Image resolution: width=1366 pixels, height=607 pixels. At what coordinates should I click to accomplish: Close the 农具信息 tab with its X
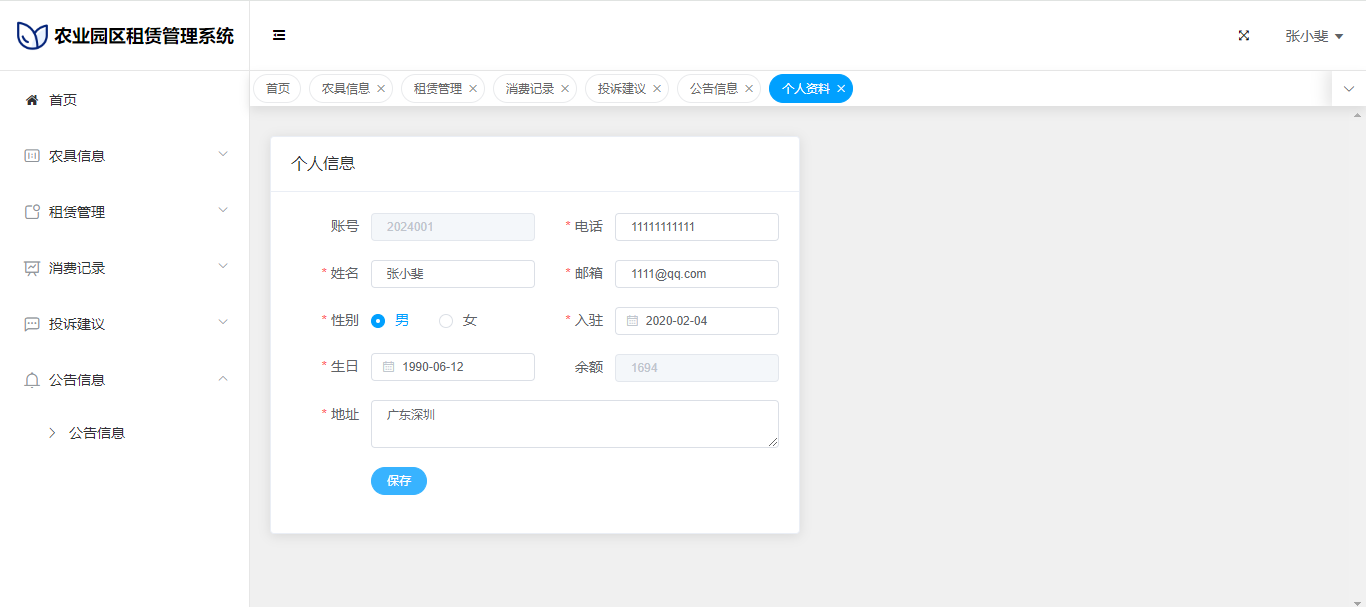pos(381,89)
